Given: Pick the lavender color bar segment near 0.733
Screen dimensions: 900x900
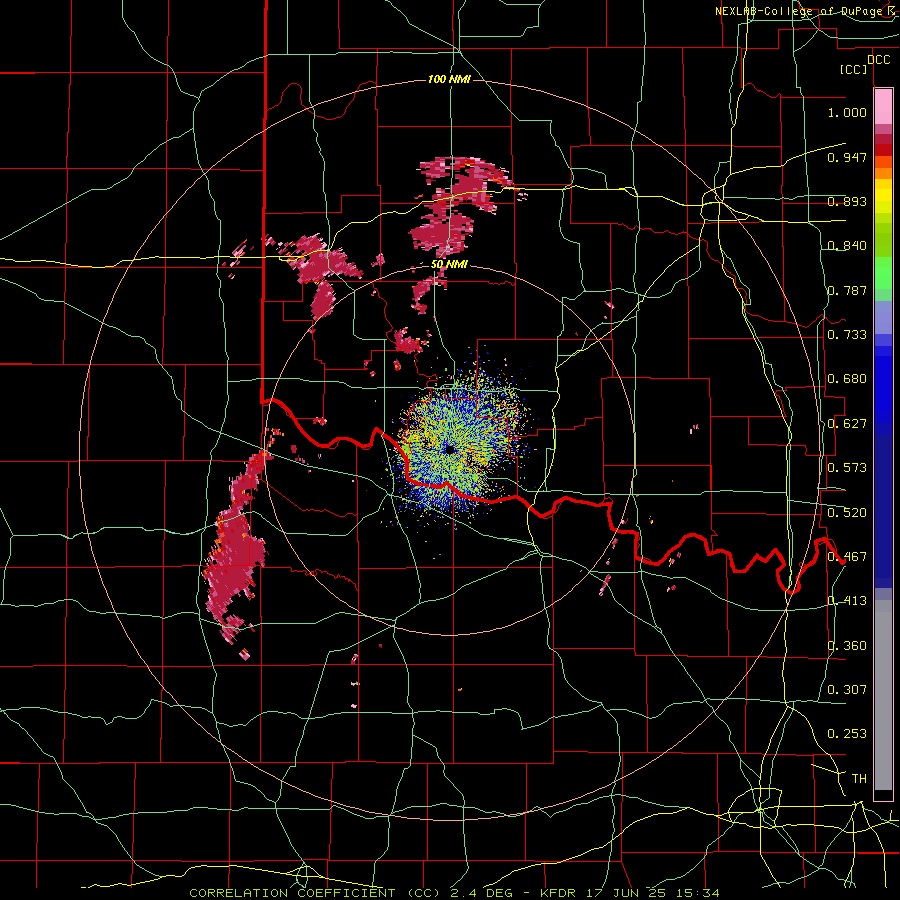Looking at the screenshot, I should click(883, 318).
